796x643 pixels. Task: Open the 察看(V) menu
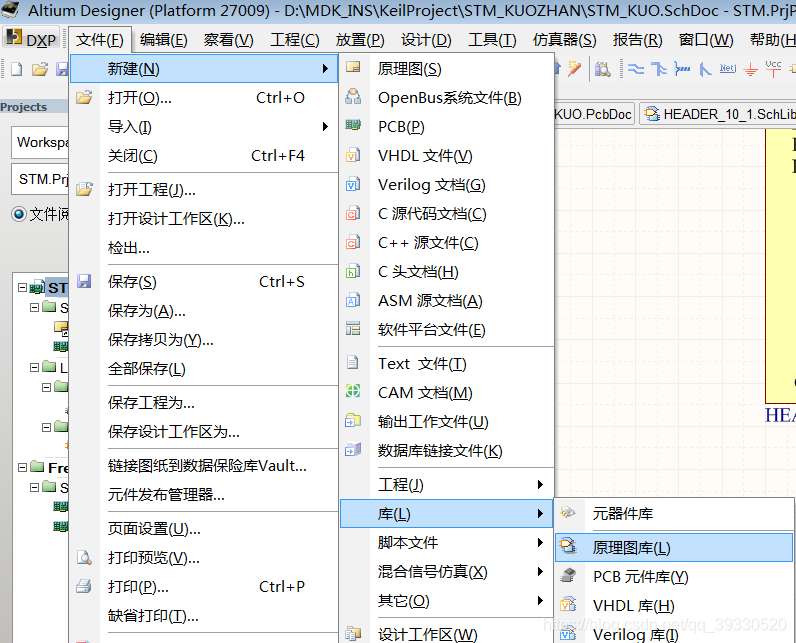[228, 40]
